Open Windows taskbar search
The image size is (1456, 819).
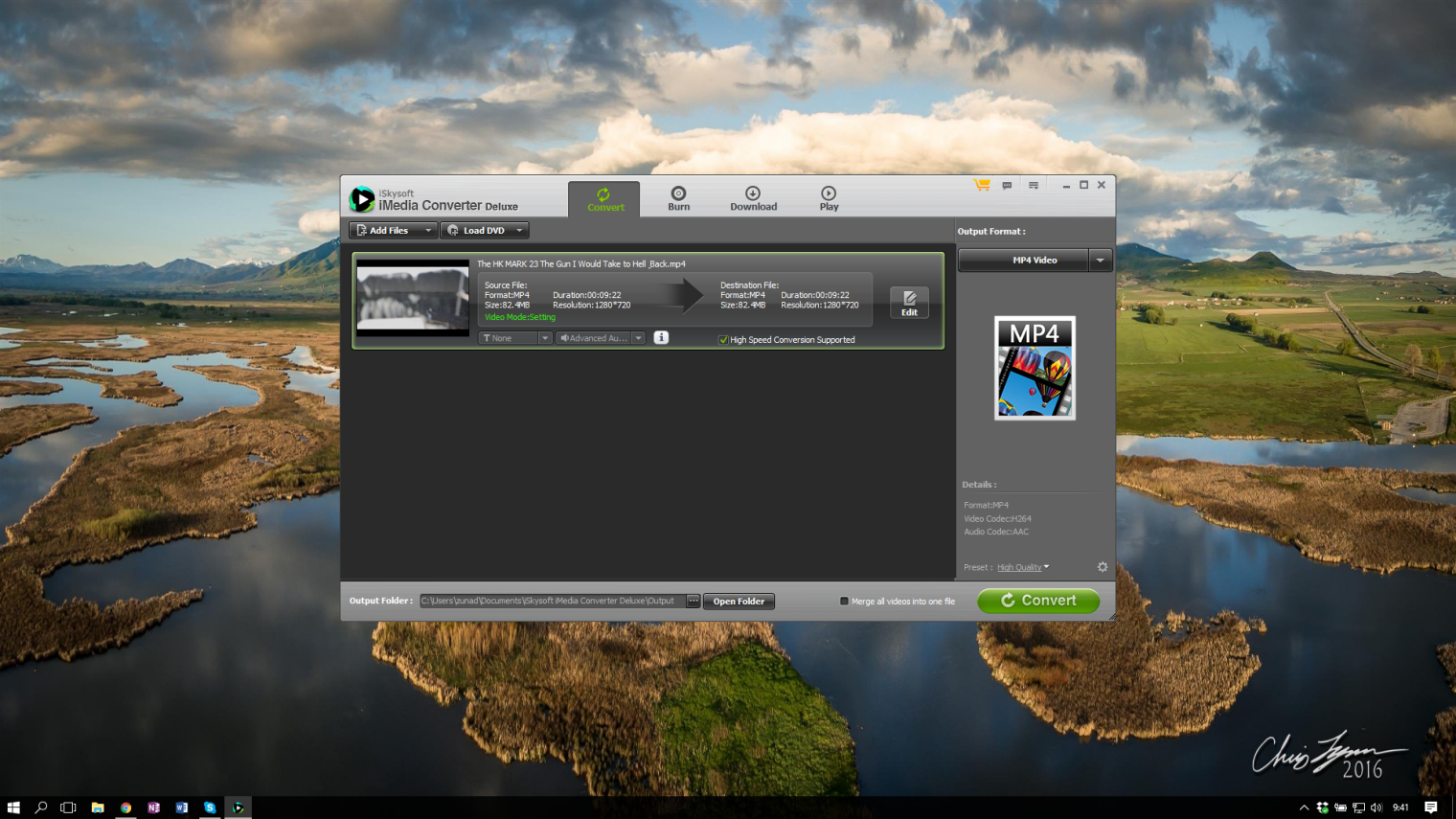(x=41, y=808)
